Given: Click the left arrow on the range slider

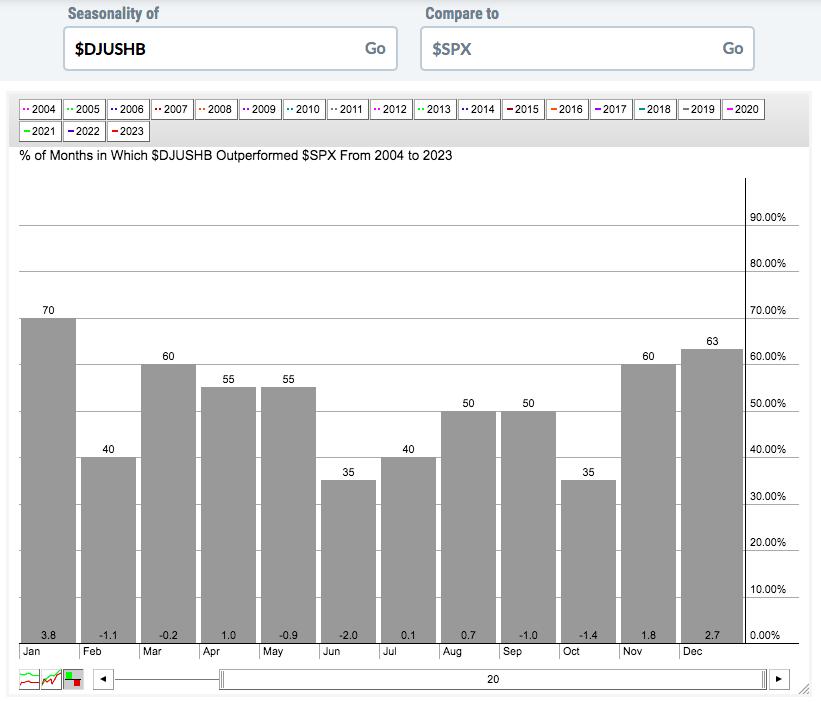Looking at the screenshot, I should tap(102, 680).
